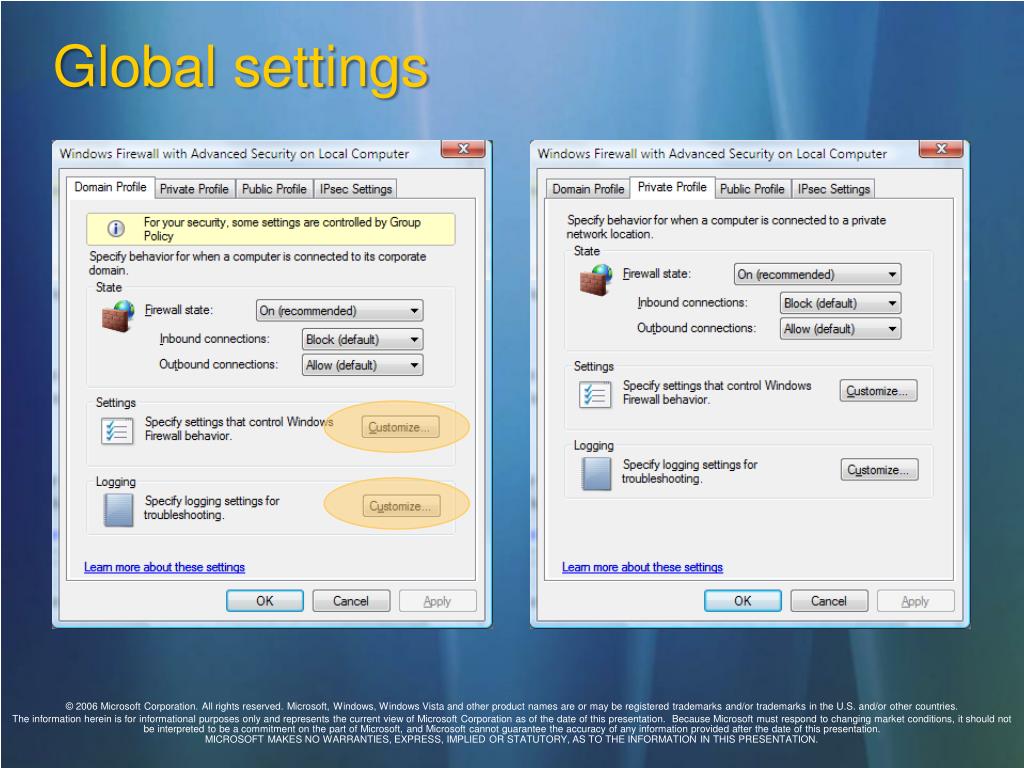Click Settings Customize button in left dialog

coord(400,427)
